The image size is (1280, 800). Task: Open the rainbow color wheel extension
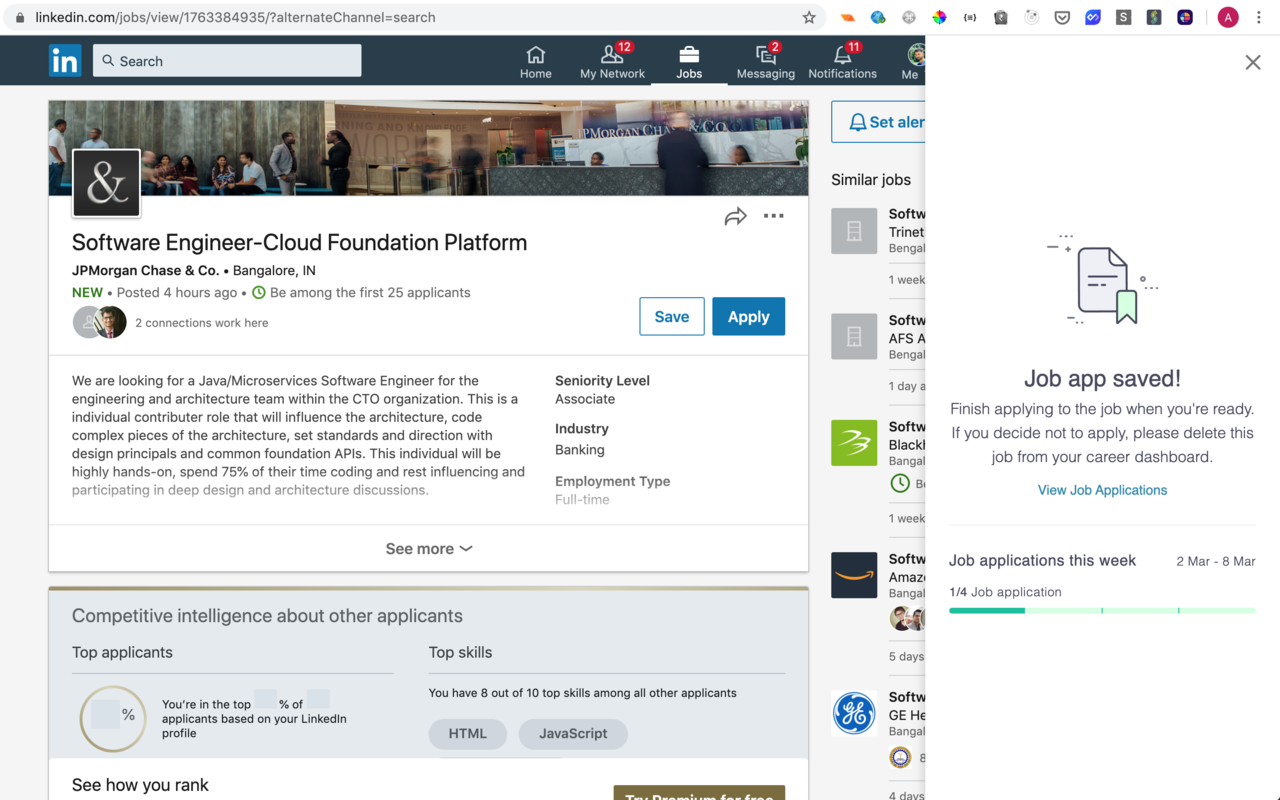[939, 17]
